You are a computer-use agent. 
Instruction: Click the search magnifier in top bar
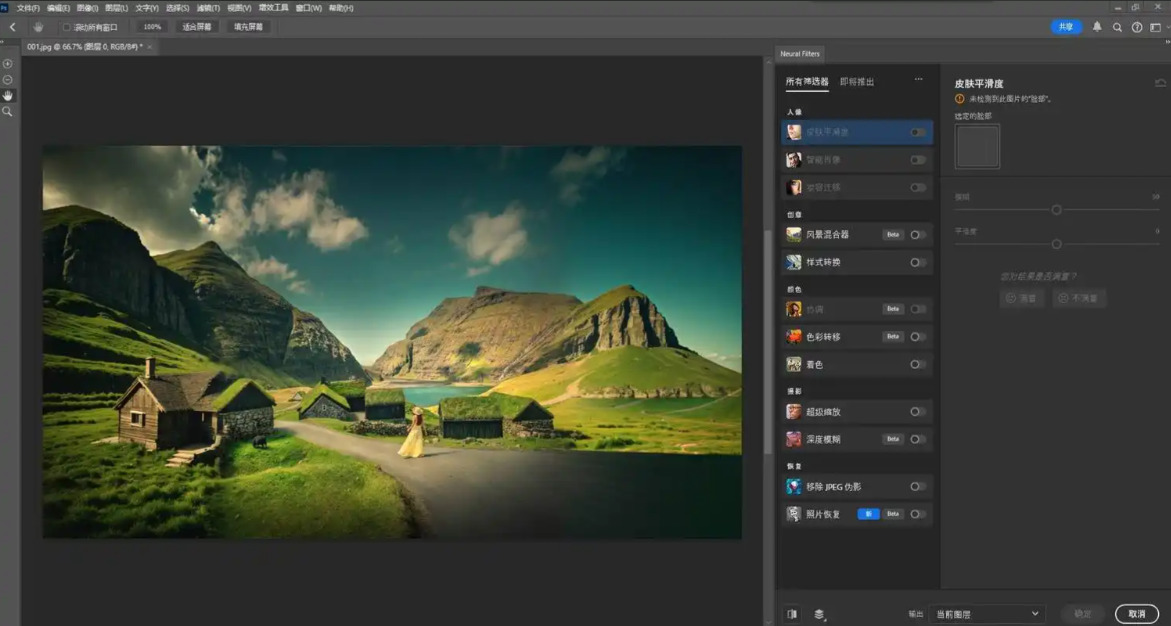click(1117, 27)
